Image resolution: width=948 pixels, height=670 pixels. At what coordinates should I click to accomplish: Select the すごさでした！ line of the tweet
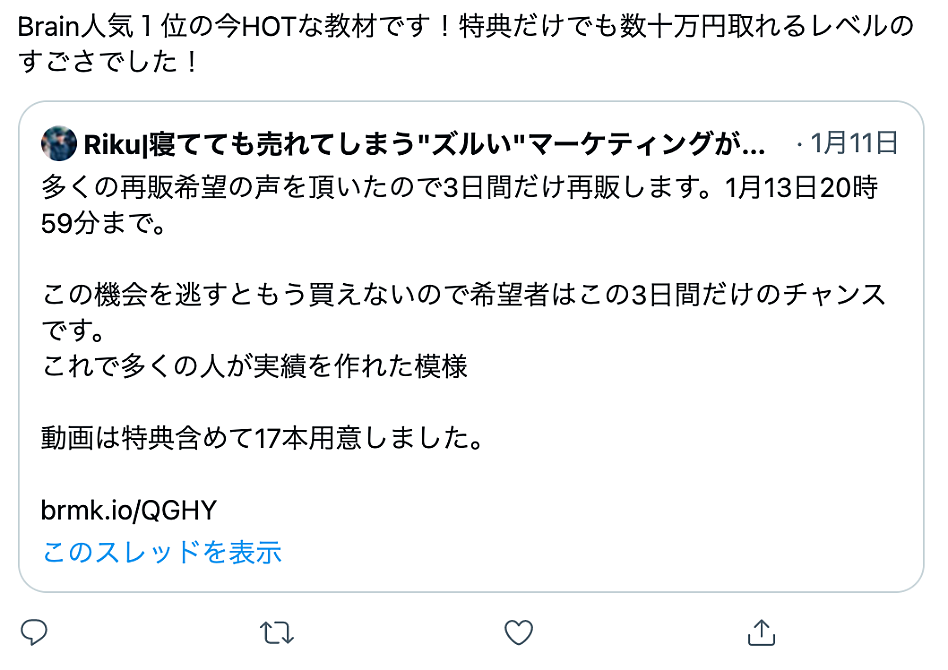(x=109, y=62)
